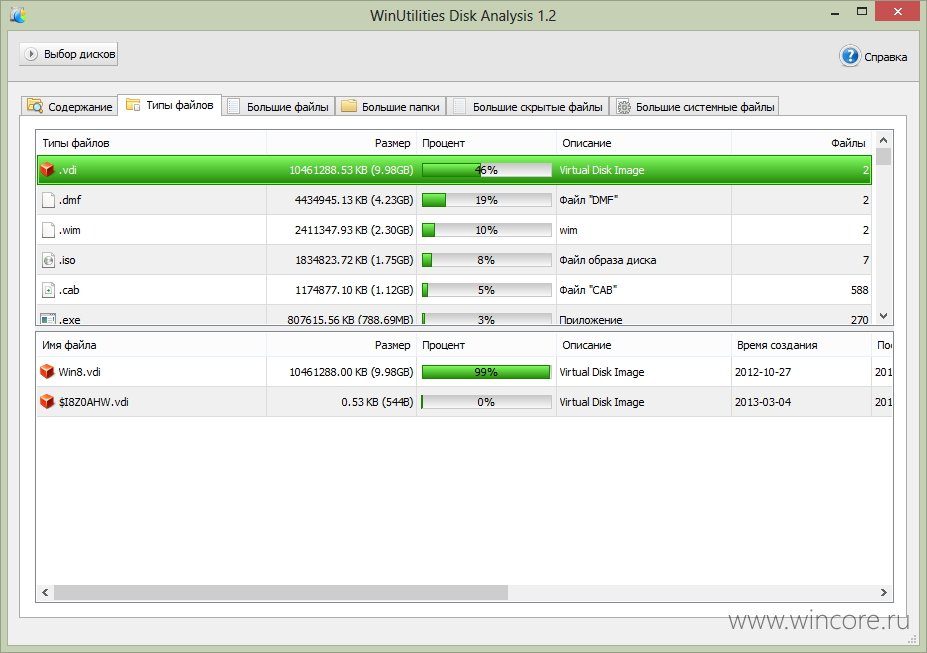This screenshot has height=653, width=927.
Task: Click the play arrow icon in Выбор дисков
Action: pyautogui.click(x=31, y=54)
